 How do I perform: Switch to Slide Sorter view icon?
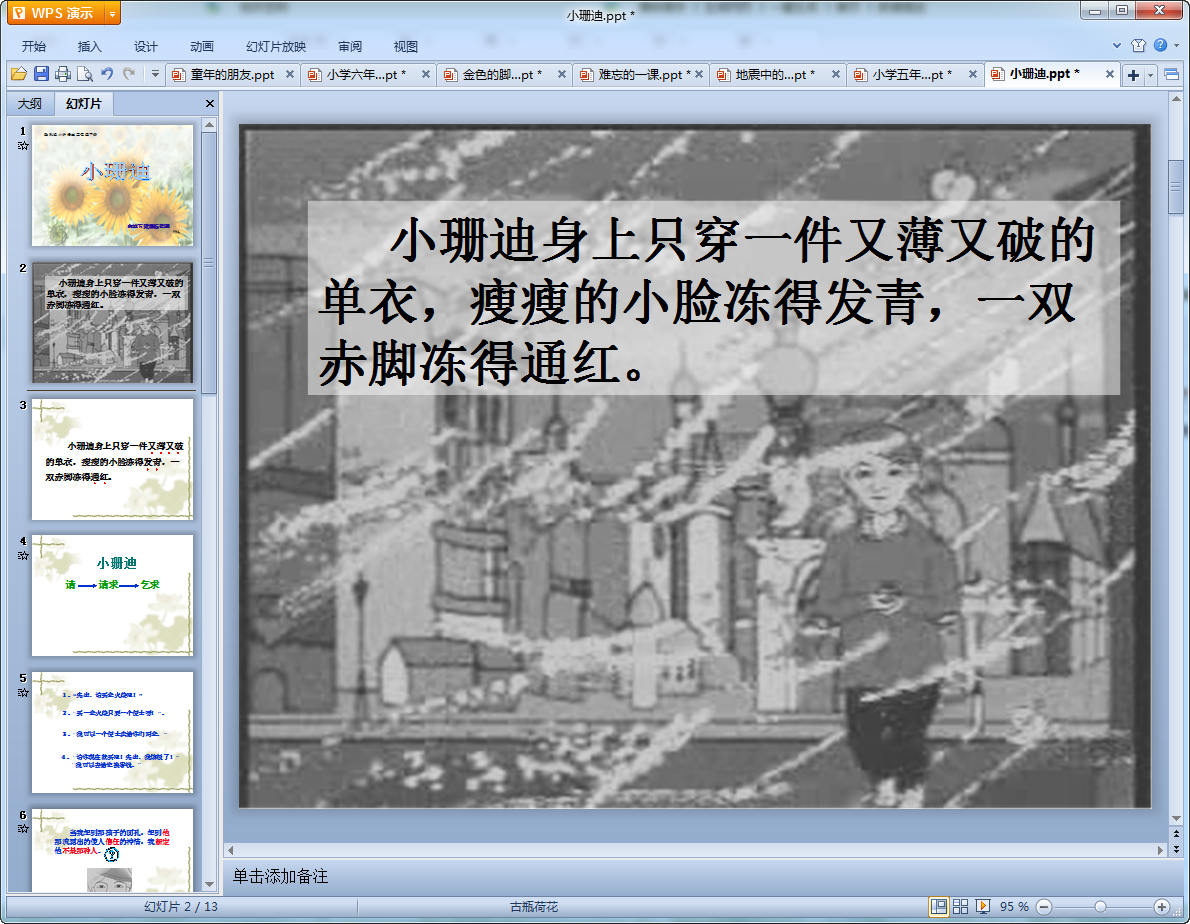pos(960,907)
